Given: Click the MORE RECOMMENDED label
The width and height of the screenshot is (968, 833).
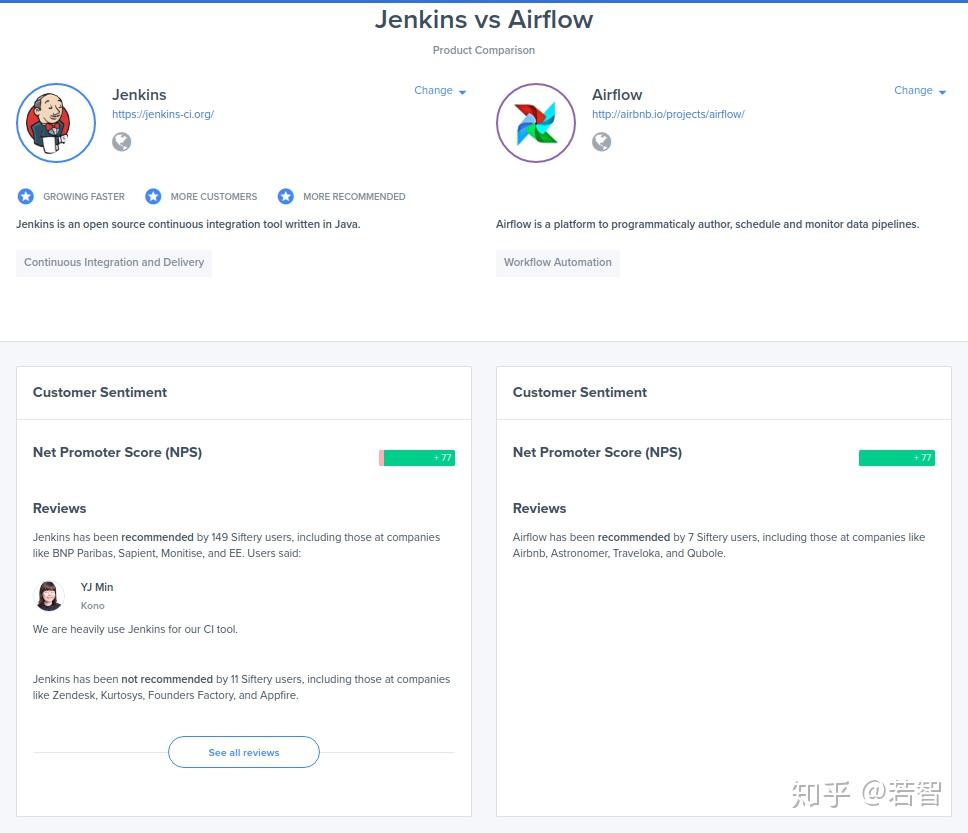Looking at the screenshot, I should point(354,196).
